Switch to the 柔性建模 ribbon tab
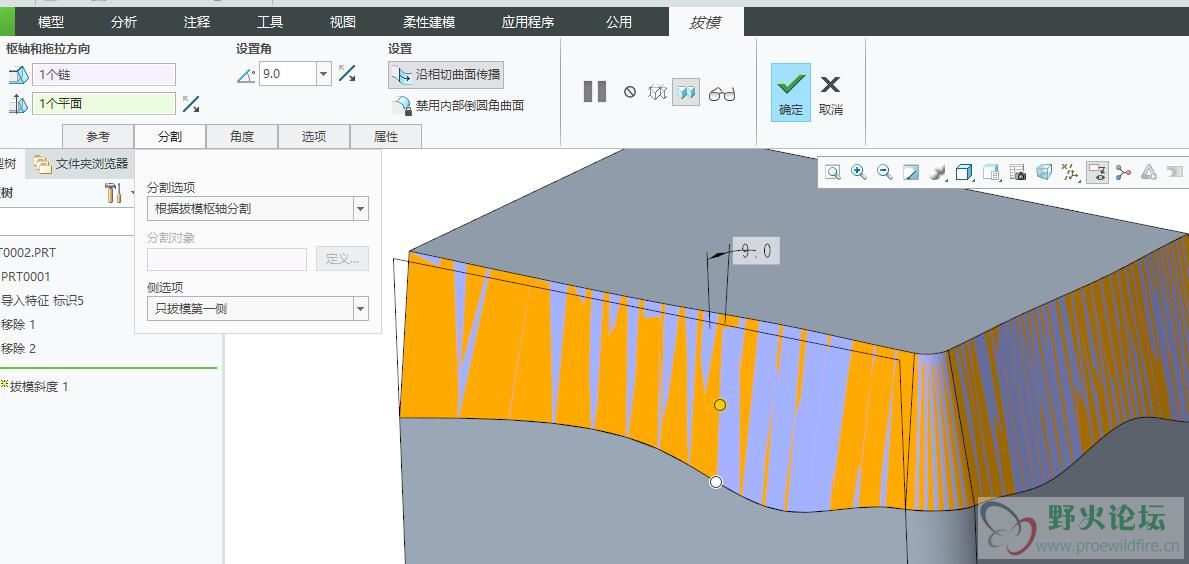1189x564 pixels. 428,22
